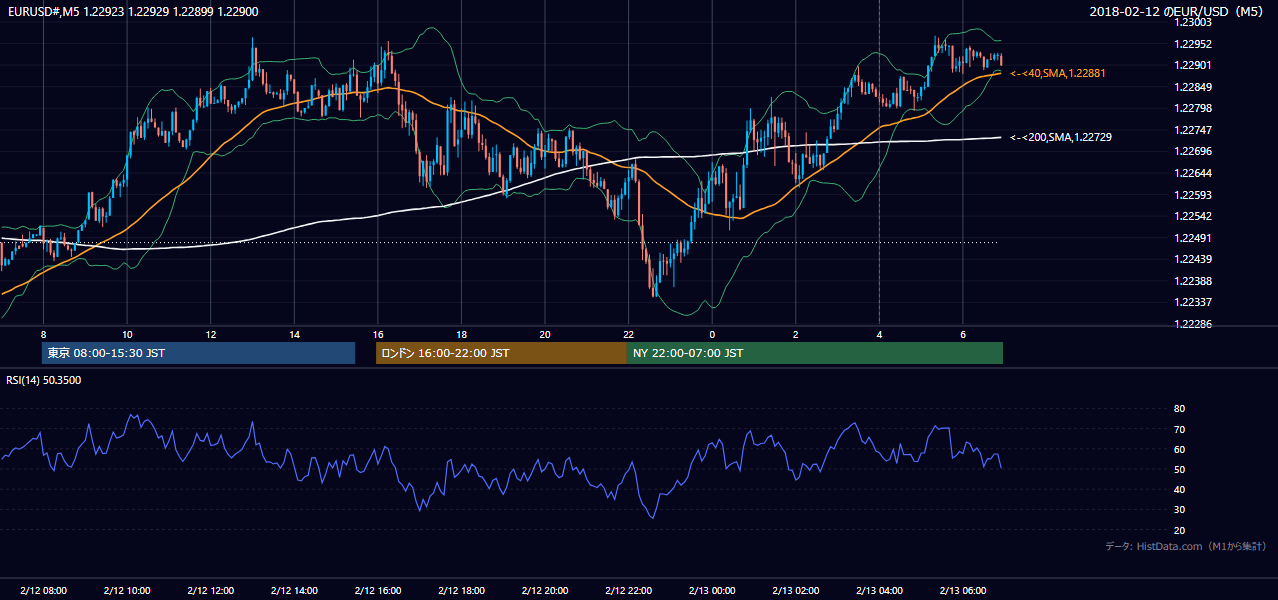Screen dimensions: 1278x600
Task: Click price axis value 1.22747
Action: click(x=1192, y=130)
